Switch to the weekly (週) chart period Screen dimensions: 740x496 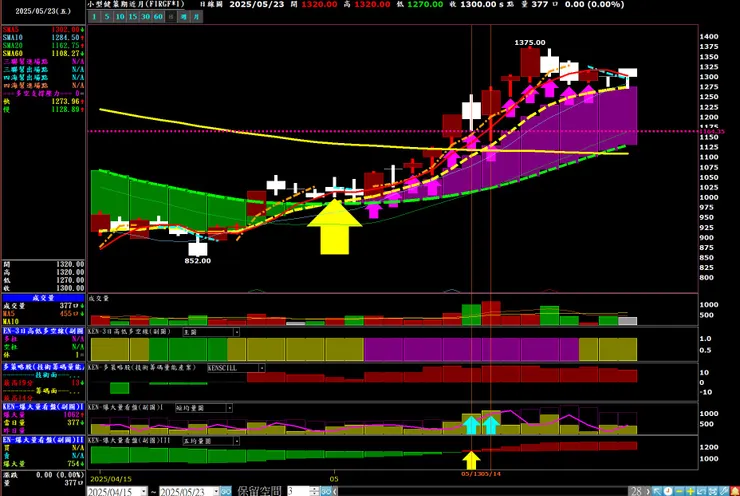click(x=184, y=17)
